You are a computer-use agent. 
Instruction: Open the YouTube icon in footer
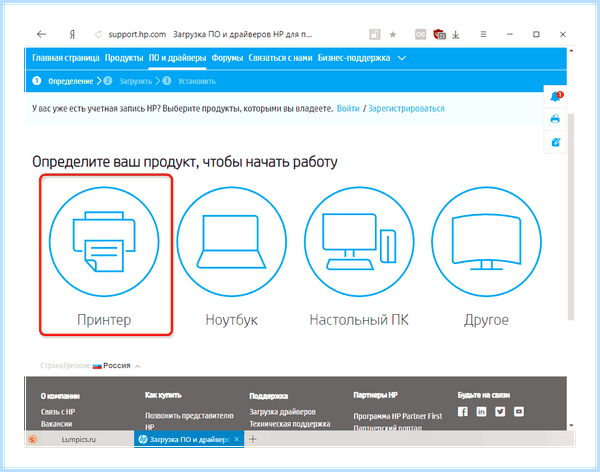click(x=519, y=412)
